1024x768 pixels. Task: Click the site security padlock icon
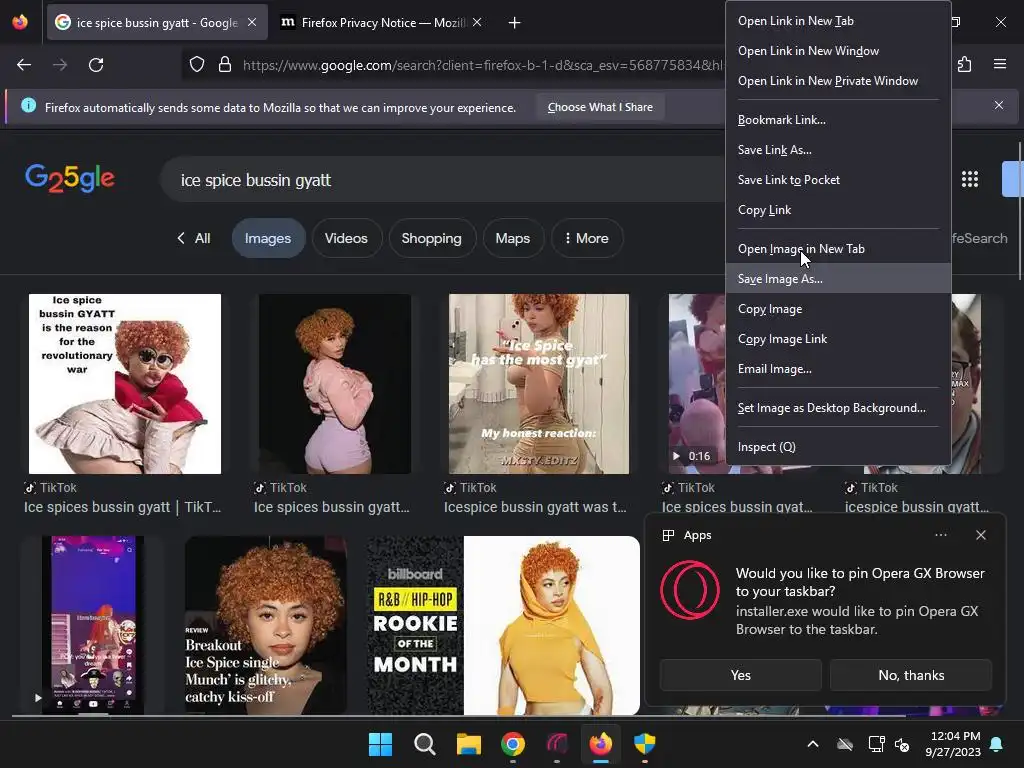225,65
